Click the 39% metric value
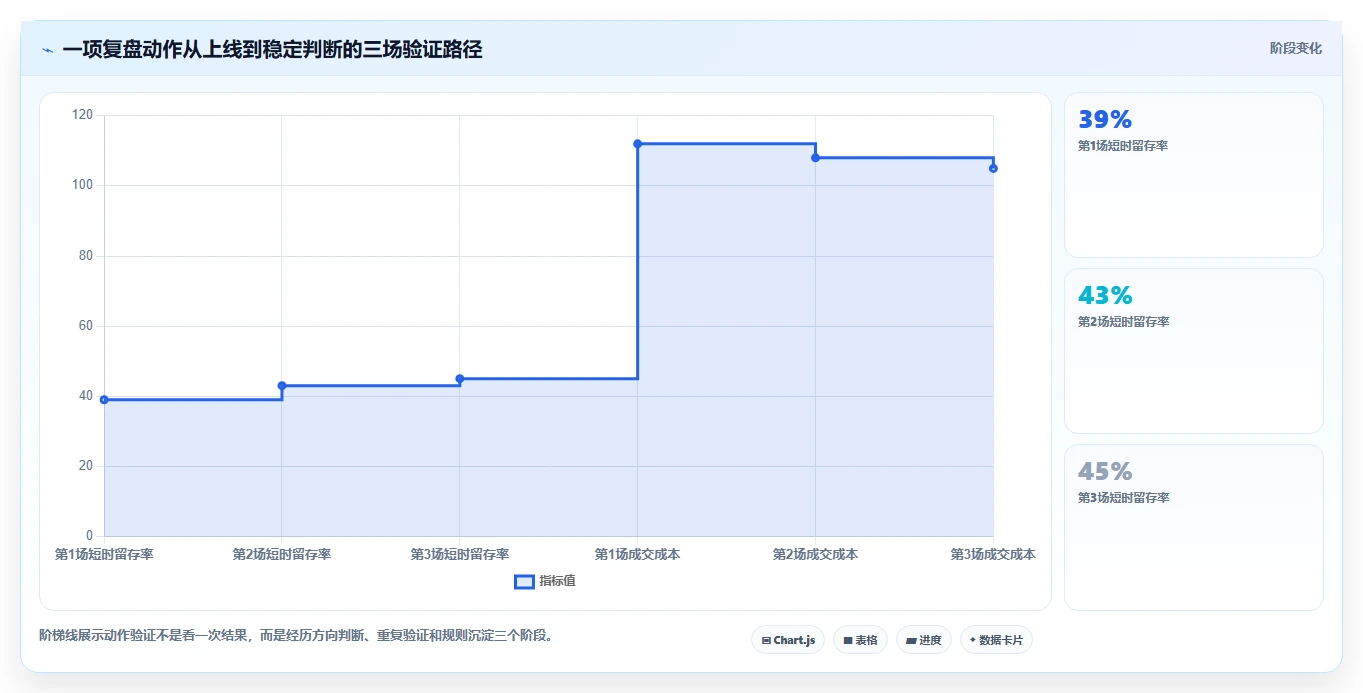The image size is (1363, 693). [x=1105, y=120]
